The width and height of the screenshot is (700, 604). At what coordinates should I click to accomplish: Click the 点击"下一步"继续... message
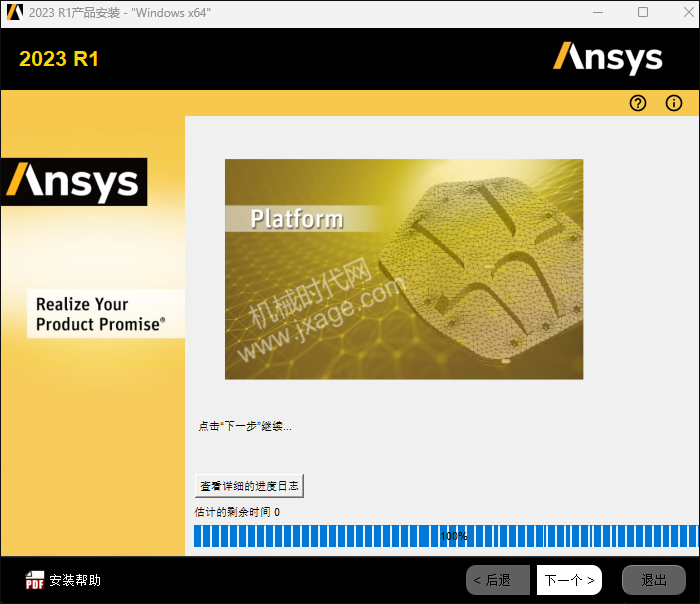(x=245, y=426)
